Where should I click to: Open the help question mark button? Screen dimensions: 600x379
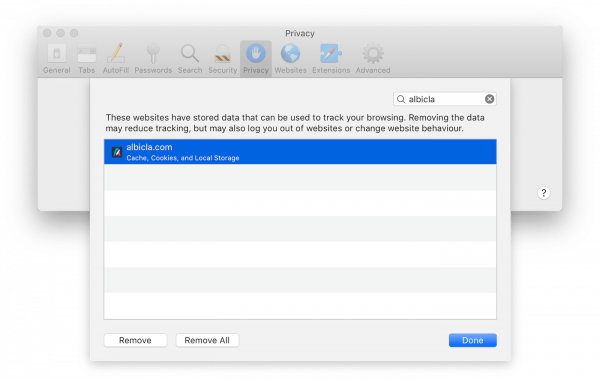pyautogui.click(x=544, y=193)
